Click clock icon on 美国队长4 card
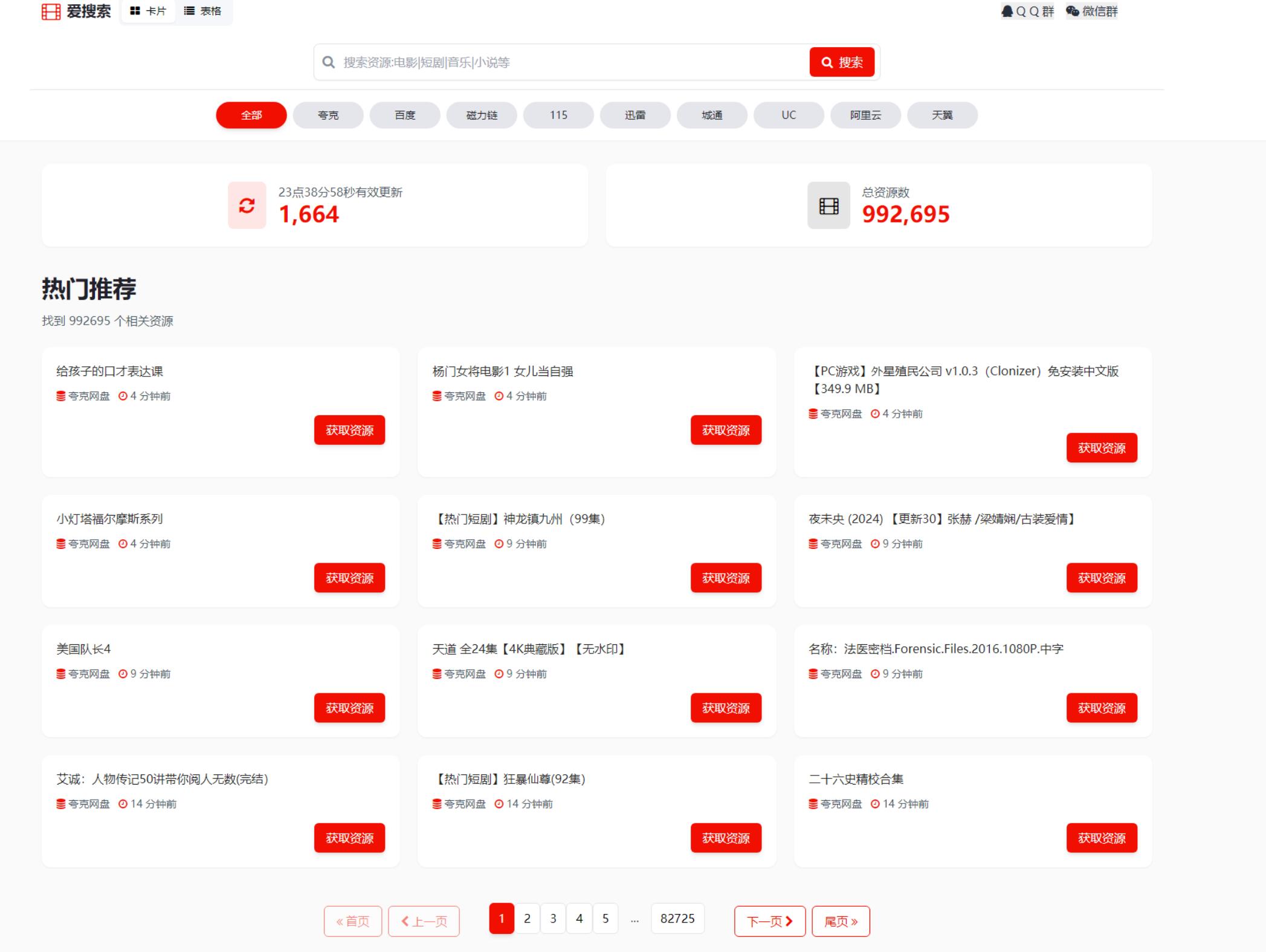This screenshot has height=952, width=1266. [123, 673]
